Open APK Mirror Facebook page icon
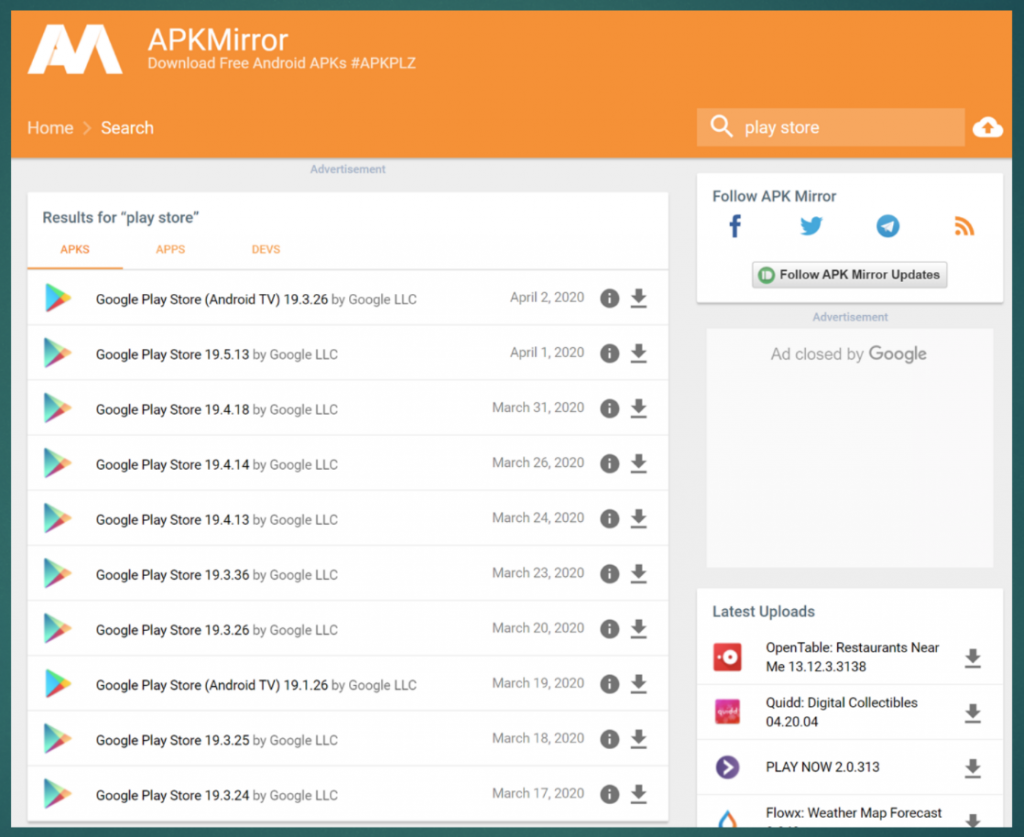Screen dimensions: 1024x837 pyautogui.click(x=735, y=227)
